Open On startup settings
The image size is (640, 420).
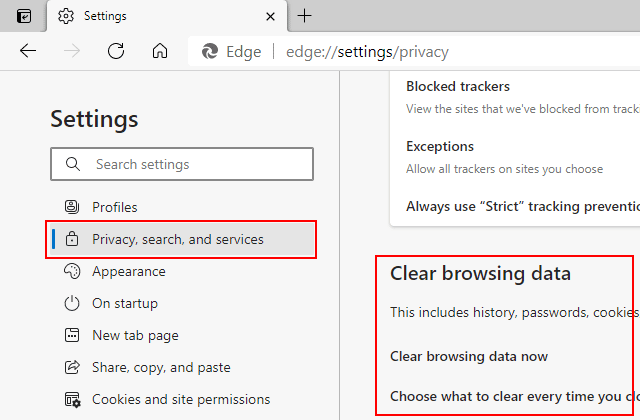[182, 303]
